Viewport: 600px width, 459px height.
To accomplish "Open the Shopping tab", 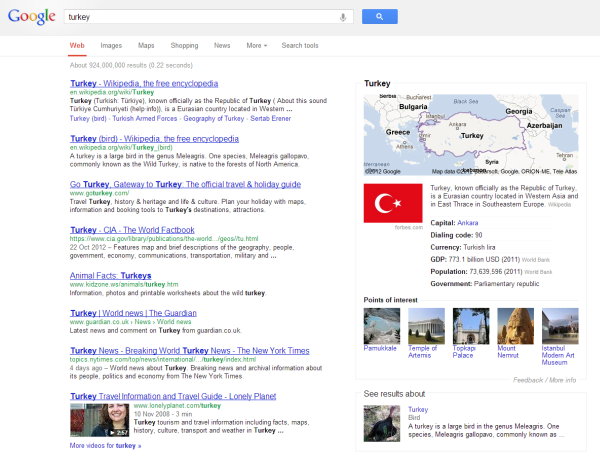I will [184, 46].
